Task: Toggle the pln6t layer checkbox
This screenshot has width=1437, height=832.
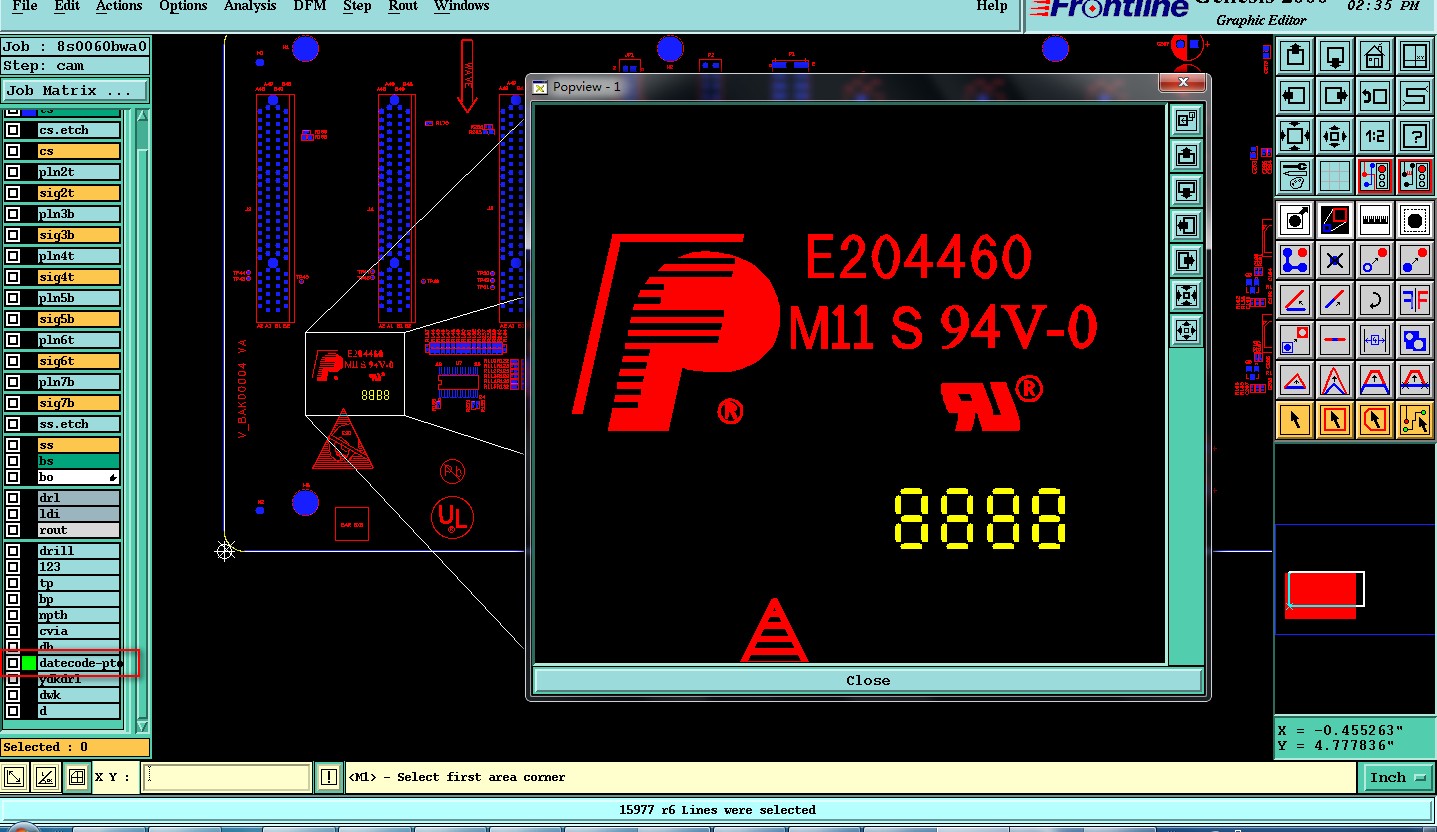Action: coord(13,340)
